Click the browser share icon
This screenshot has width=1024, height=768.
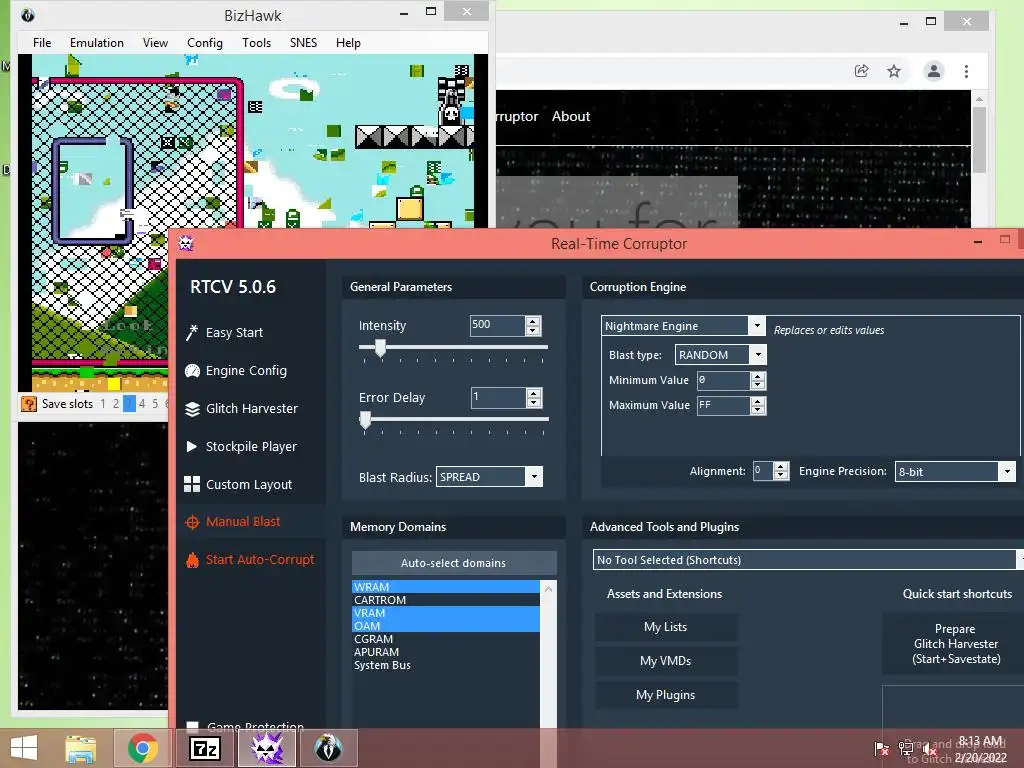[x=861, y=71]
